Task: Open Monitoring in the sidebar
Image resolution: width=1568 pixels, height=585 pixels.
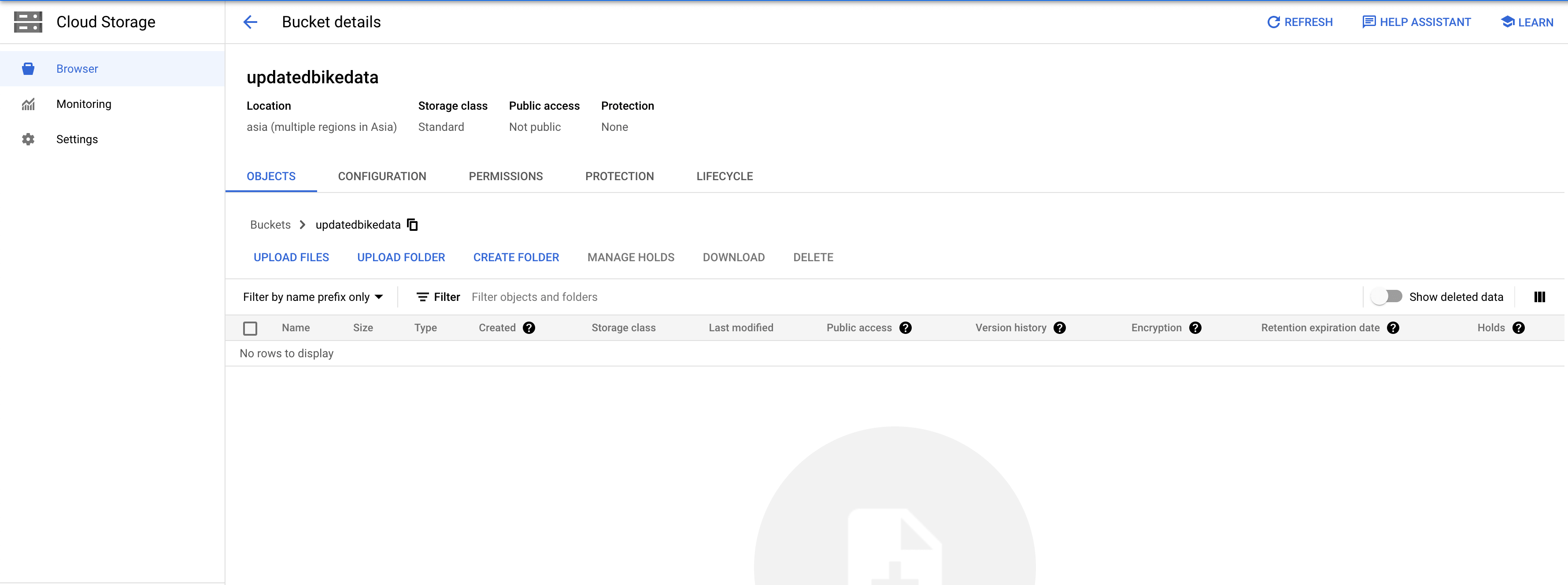Action: 83,104
